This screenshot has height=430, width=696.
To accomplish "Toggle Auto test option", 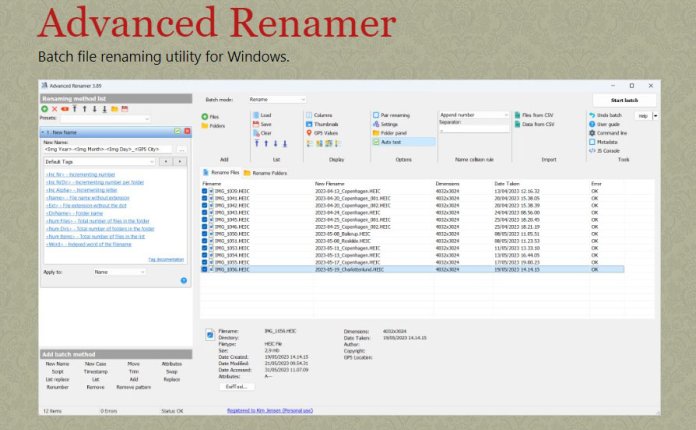I will [388, 142].
